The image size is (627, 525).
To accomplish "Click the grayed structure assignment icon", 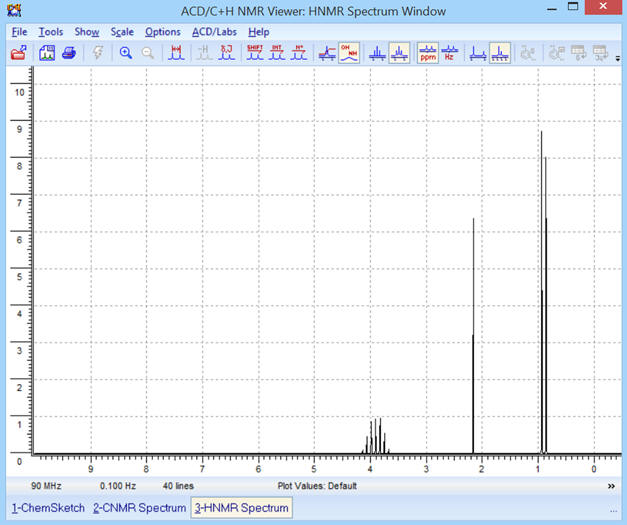I will (557, 53).
